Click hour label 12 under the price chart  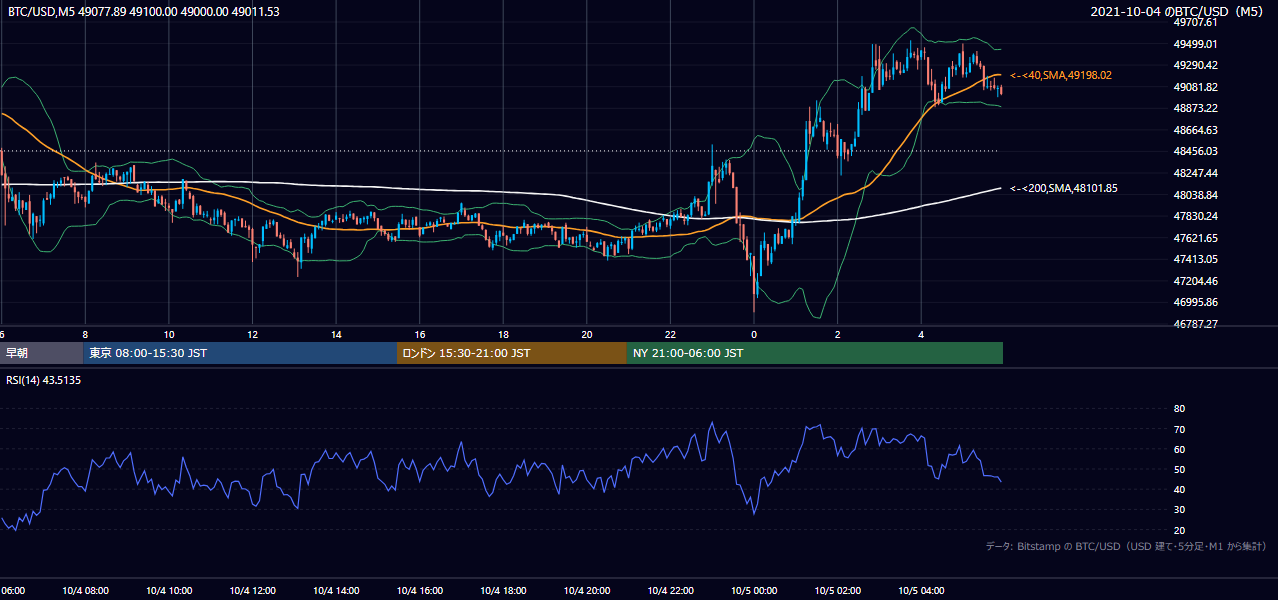[x=253, y=335]
